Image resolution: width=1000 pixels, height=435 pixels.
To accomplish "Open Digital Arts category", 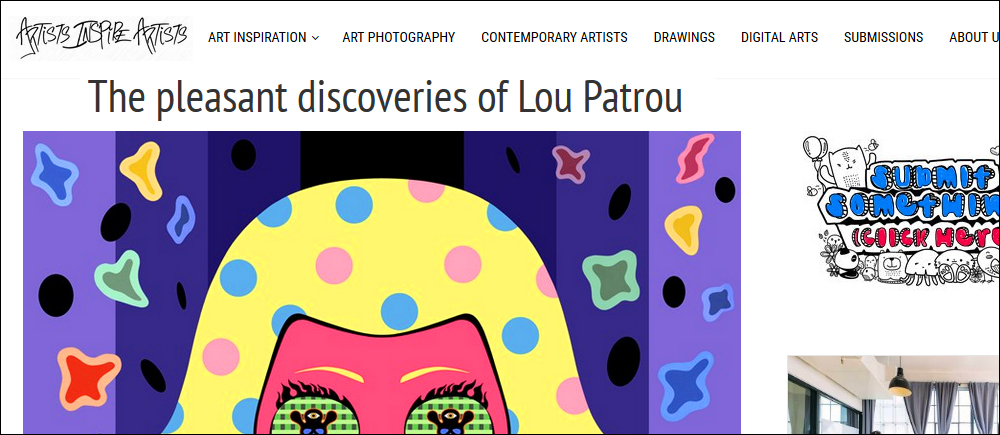I will tap(779, 38).
